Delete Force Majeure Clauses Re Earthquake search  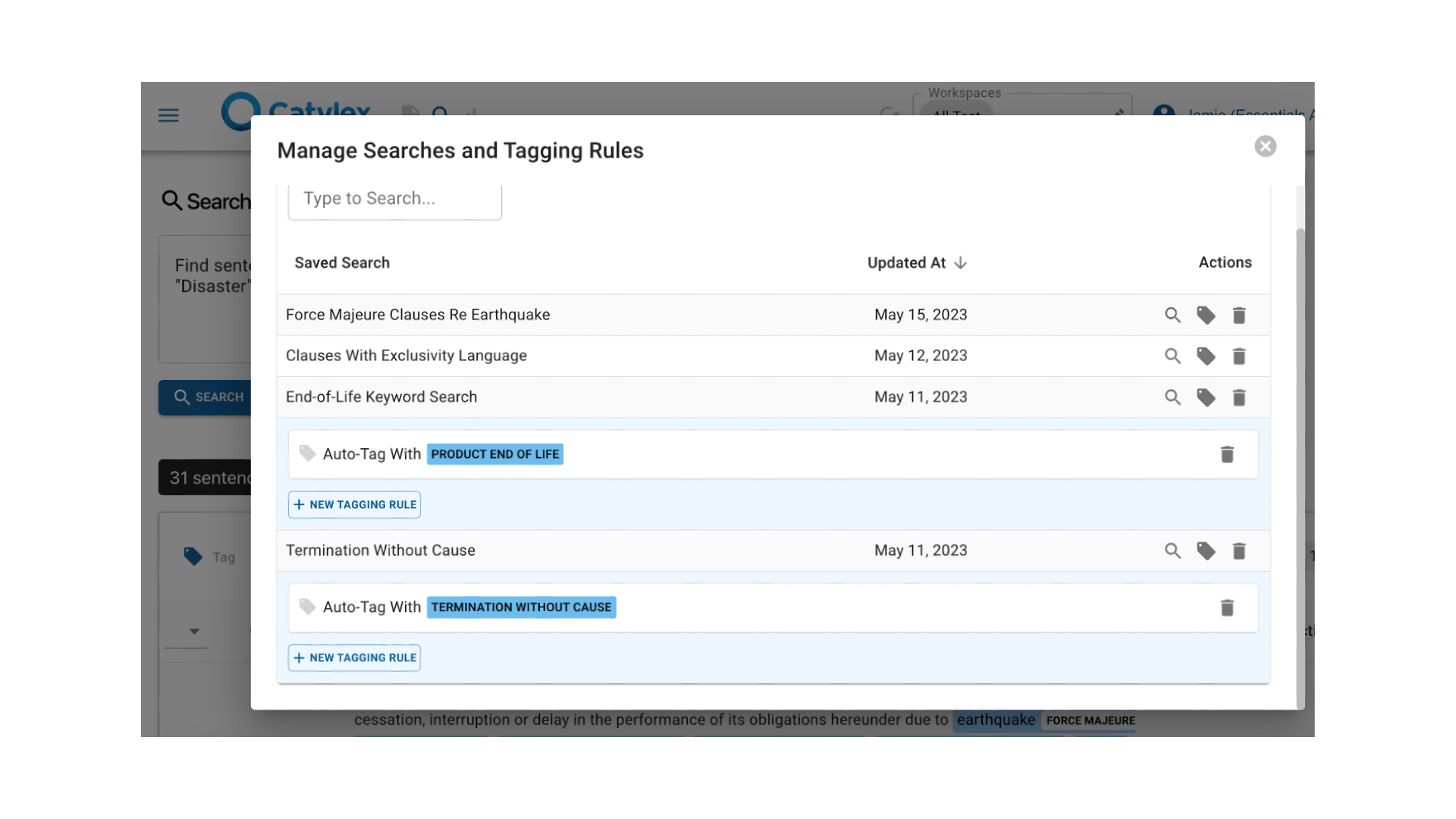click(1239, 315)
